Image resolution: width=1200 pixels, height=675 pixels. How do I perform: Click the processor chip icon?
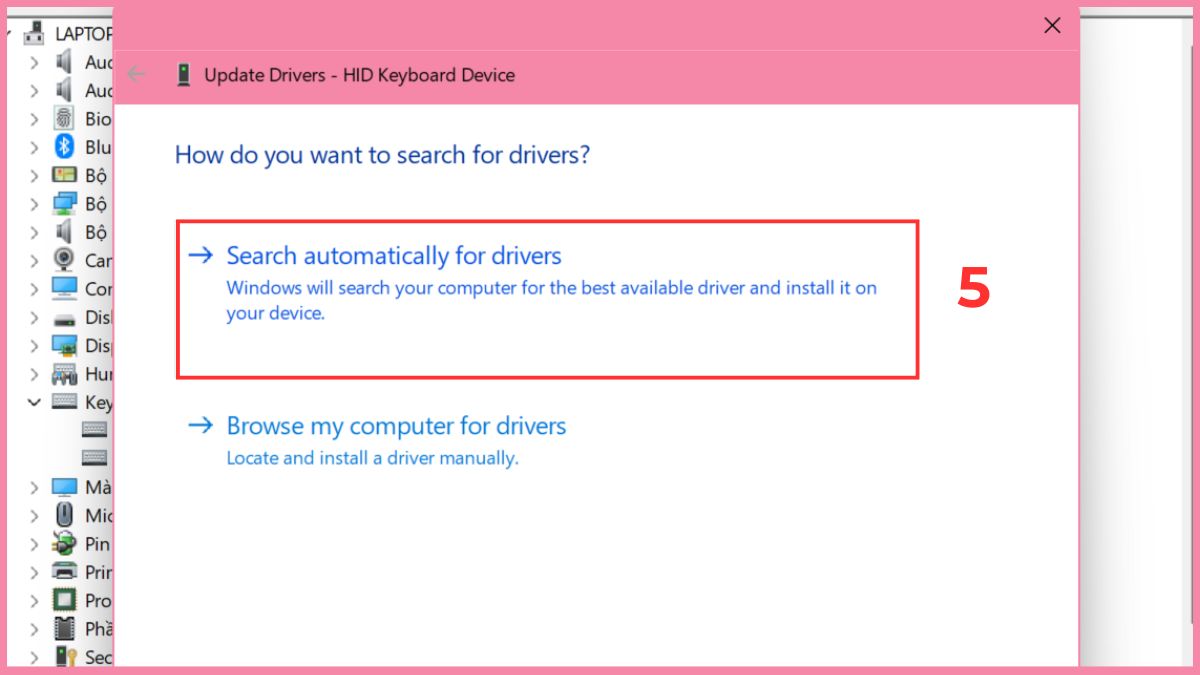point(62,599)
